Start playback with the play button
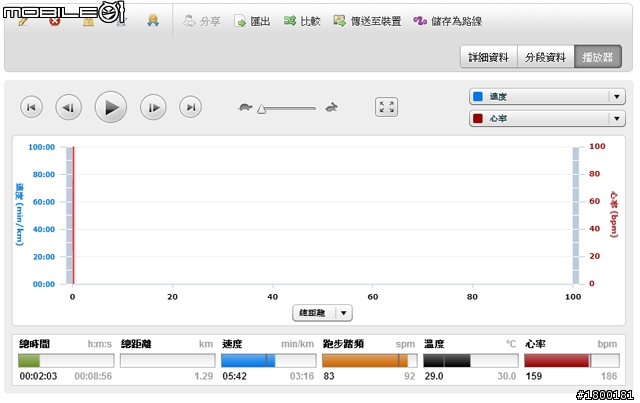The height and width of the screenshot is (403, 640). click(111, 107)
